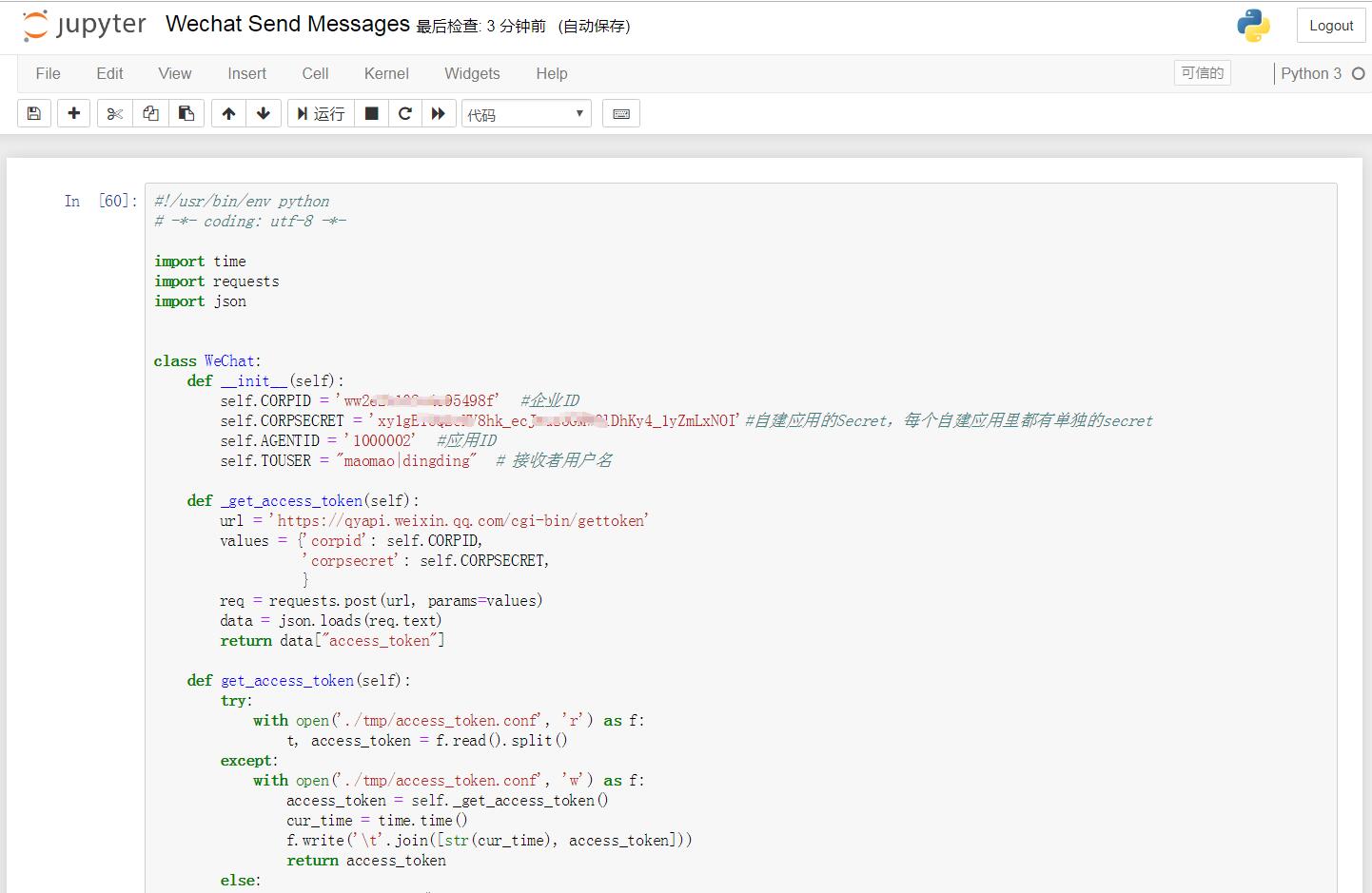
Task: Open cell type dropdown showing 代码
Action: pyautogui.click(x=526, y=114)
